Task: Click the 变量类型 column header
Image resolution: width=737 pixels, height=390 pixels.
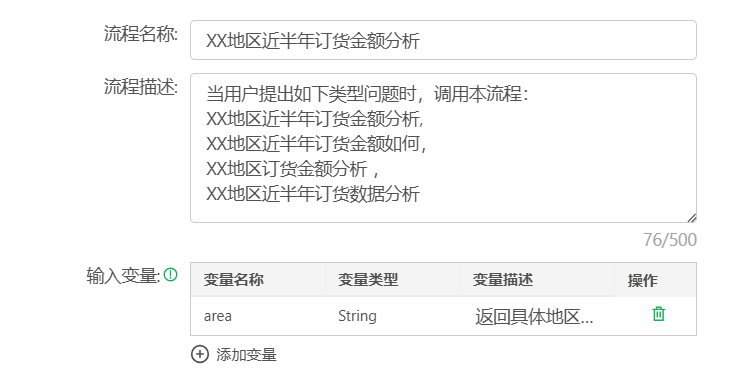Action: click(392, 280)
